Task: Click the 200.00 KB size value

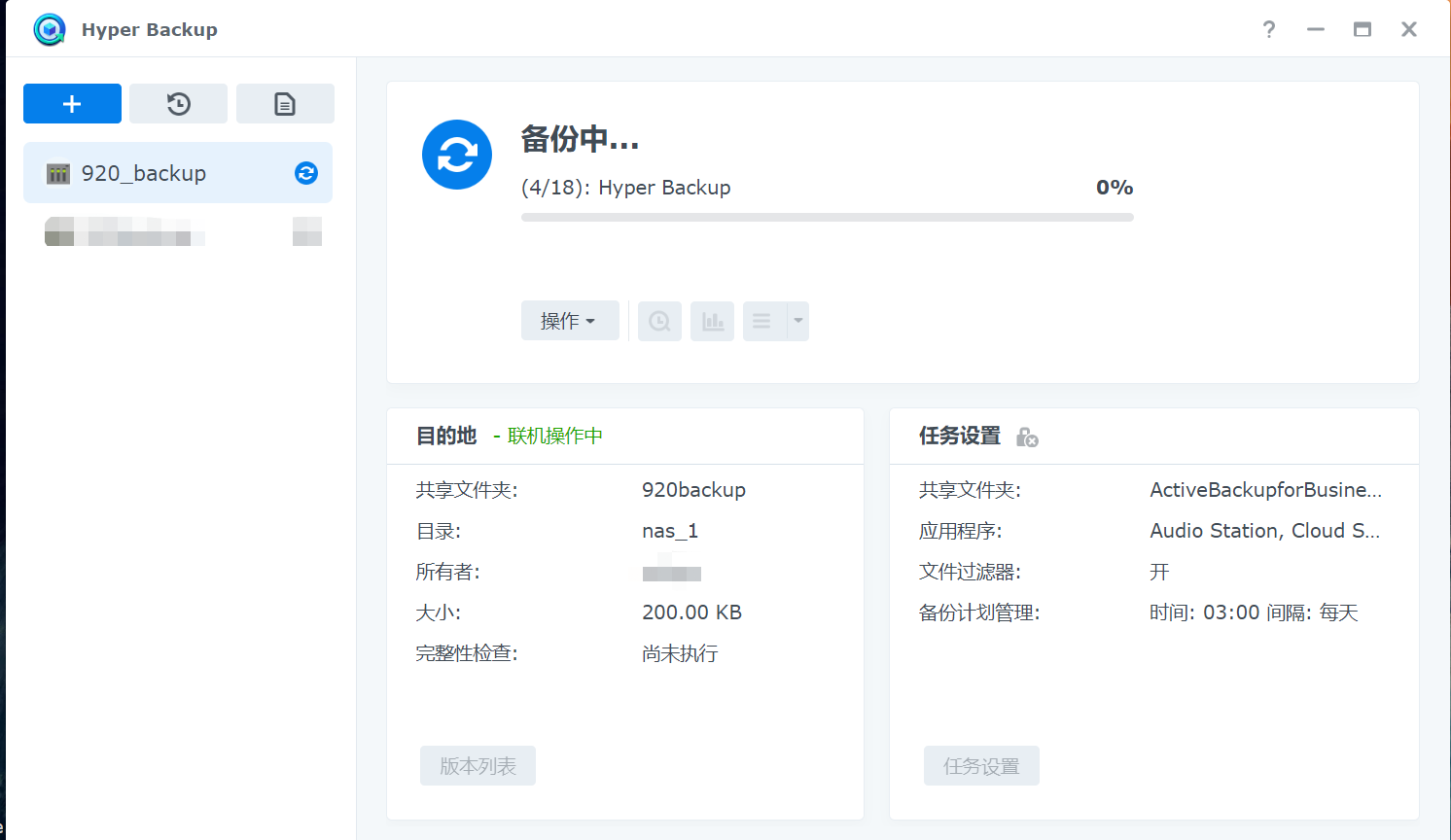Action: coord(691,612)
